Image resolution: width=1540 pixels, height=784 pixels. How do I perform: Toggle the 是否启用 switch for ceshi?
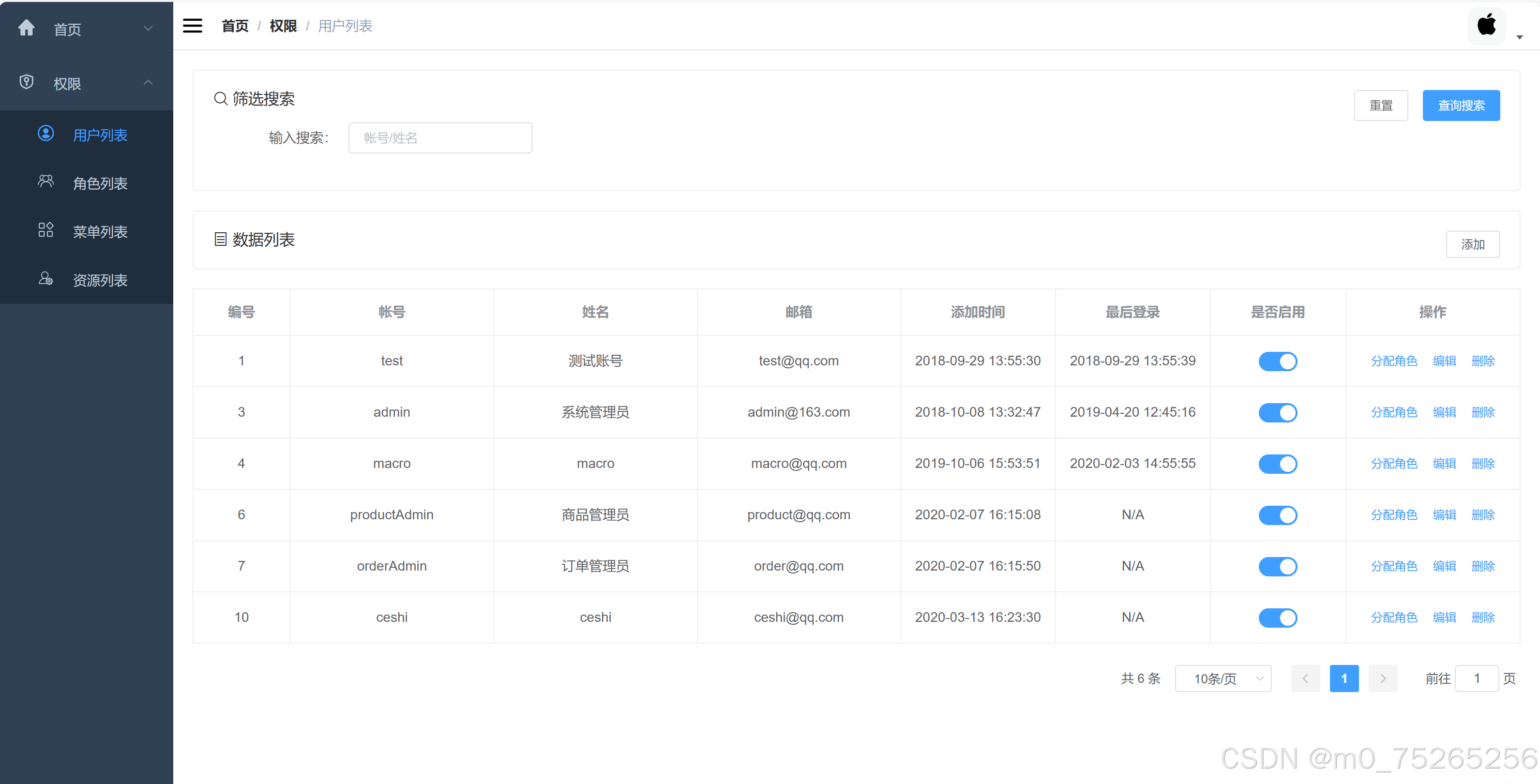(1278, 618)
